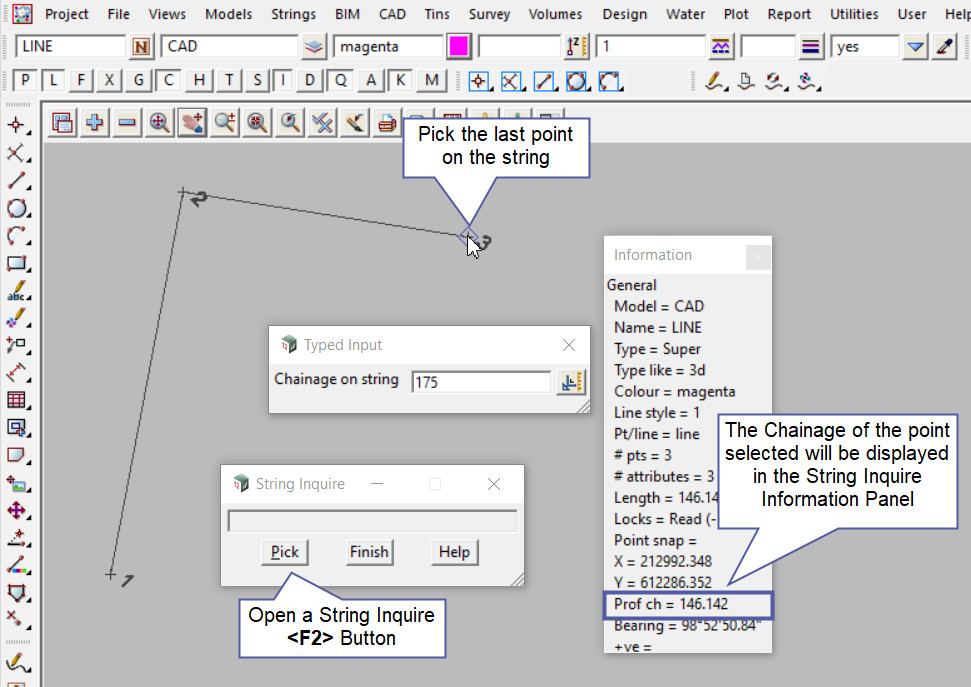Click the zoom previous magnifier icon

[x=290, y=123]
